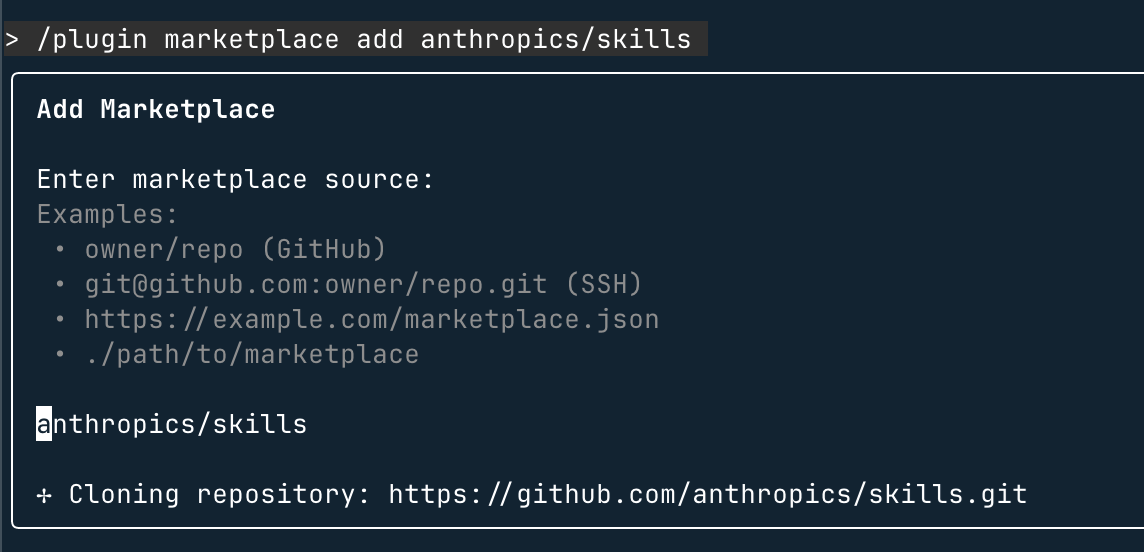
Task: Click the Enter marketplace source label
Action: pyautogui.click(x=236, y=179)
